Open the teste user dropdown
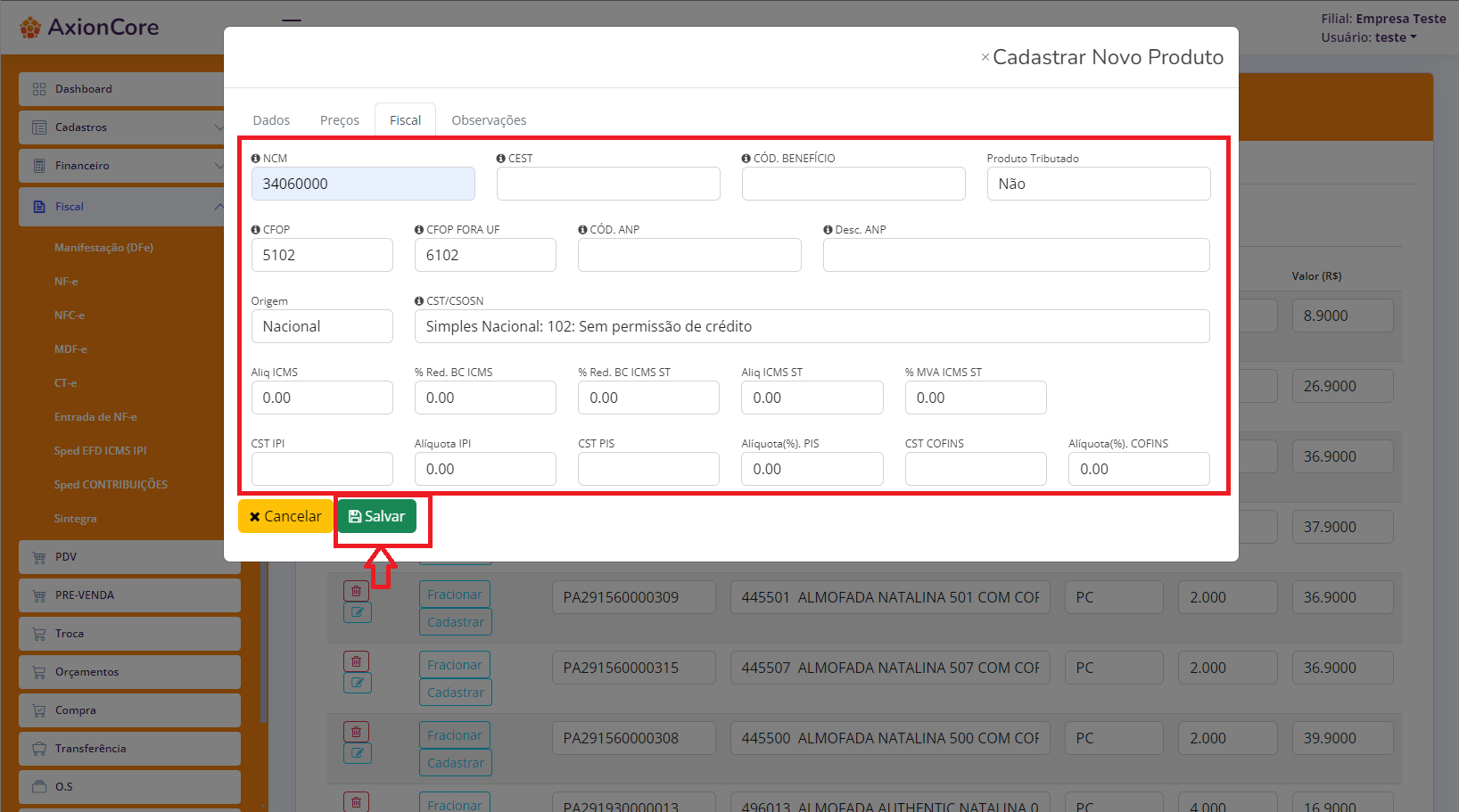 1396,37
